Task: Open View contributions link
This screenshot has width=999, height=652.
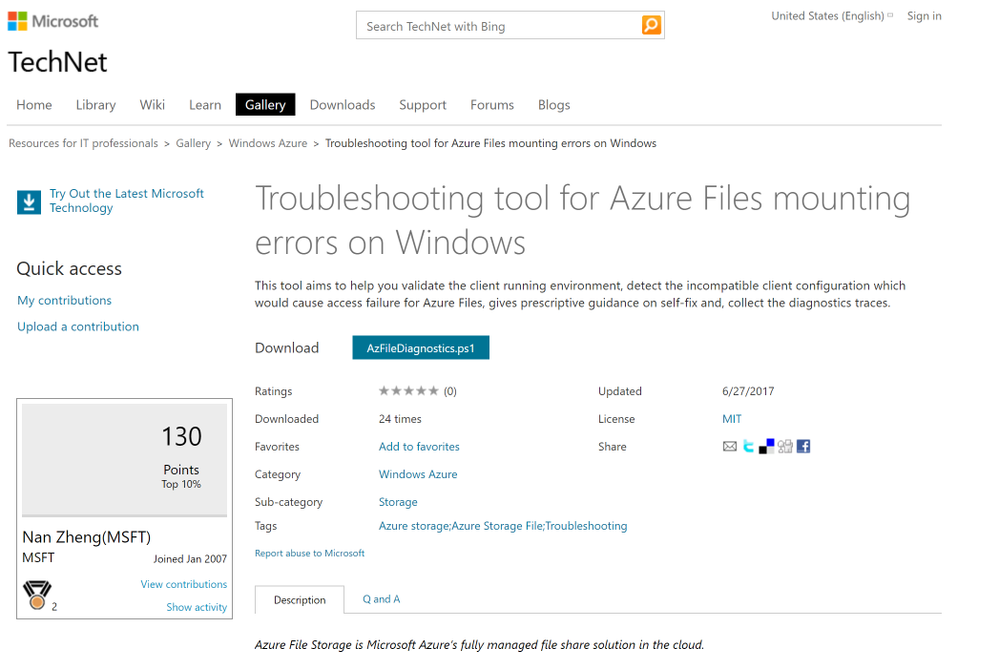Action: [x=183, y=584]
